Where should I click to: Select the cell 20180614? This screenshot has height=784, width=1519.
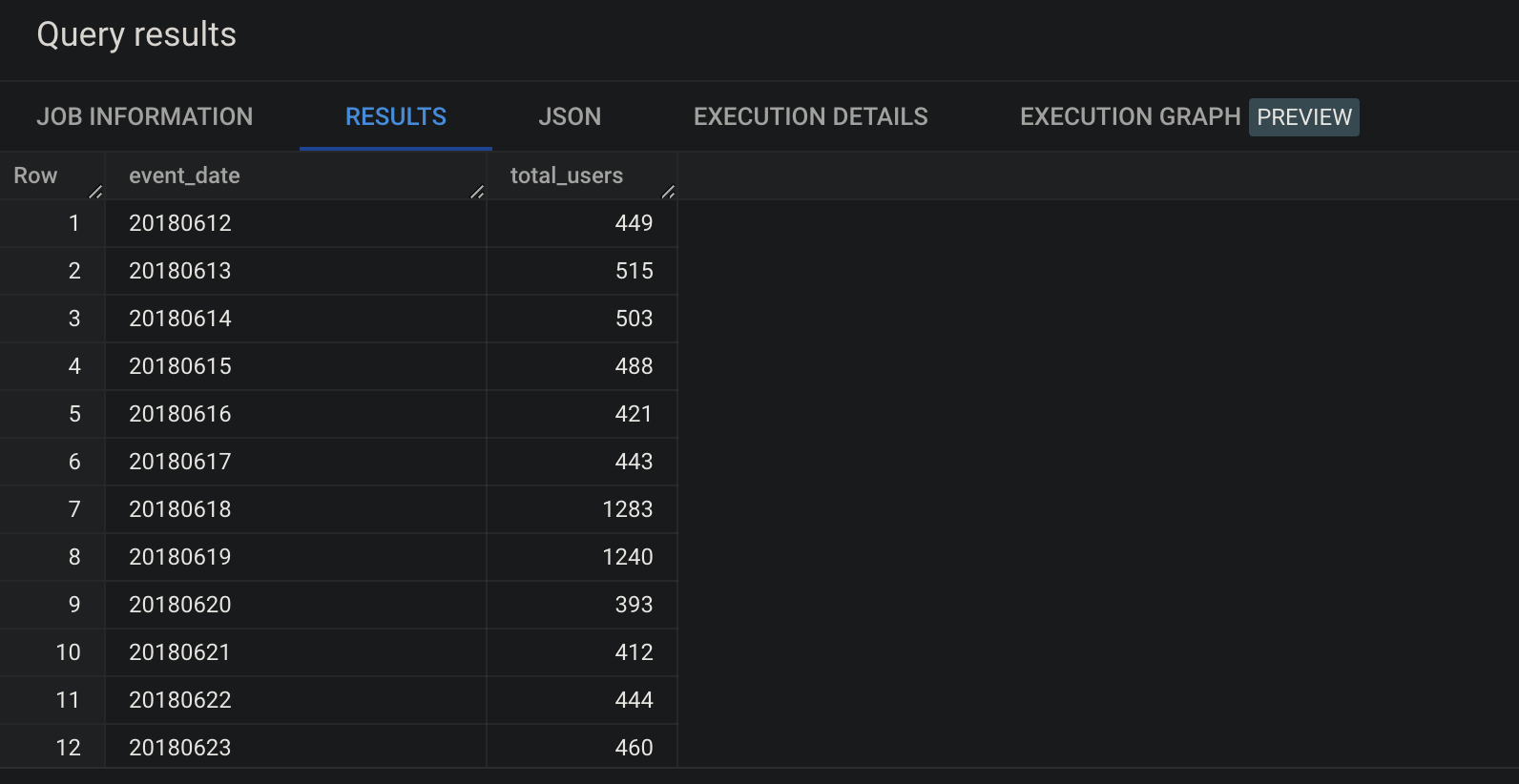coord(180,319)
